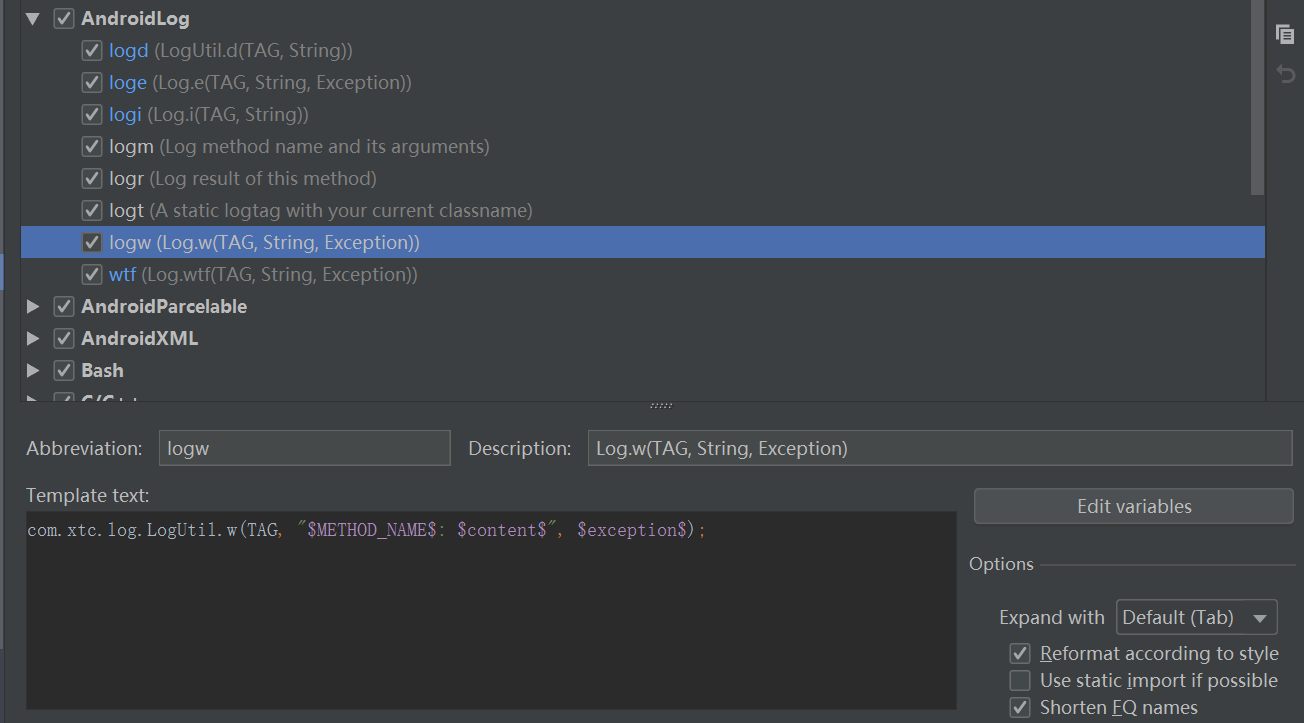Uncheck the Bash group checkbox

pos(63,370)
